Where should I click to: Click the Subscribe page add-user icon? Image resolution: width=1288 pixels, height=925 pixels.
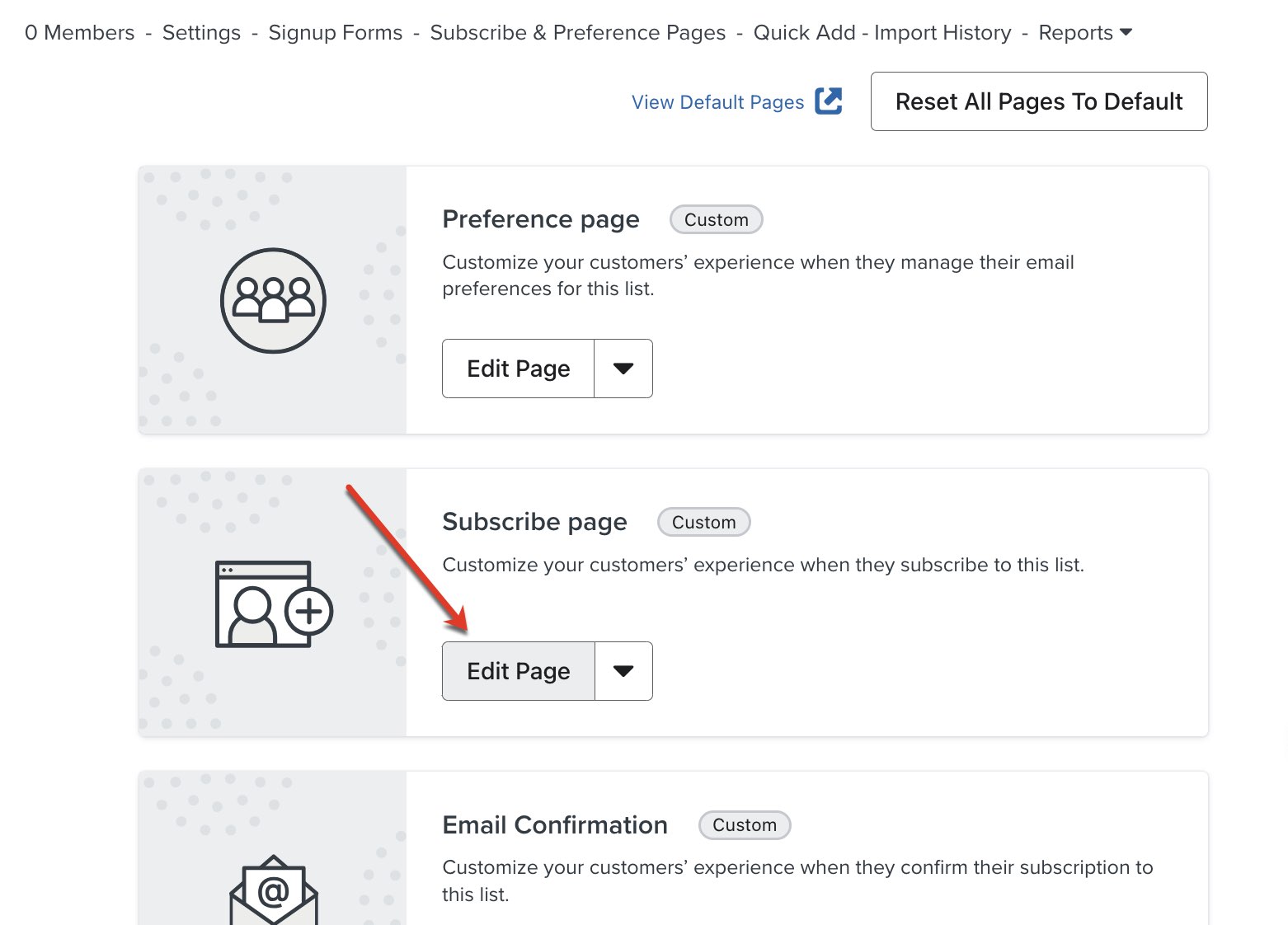[273, 603]
